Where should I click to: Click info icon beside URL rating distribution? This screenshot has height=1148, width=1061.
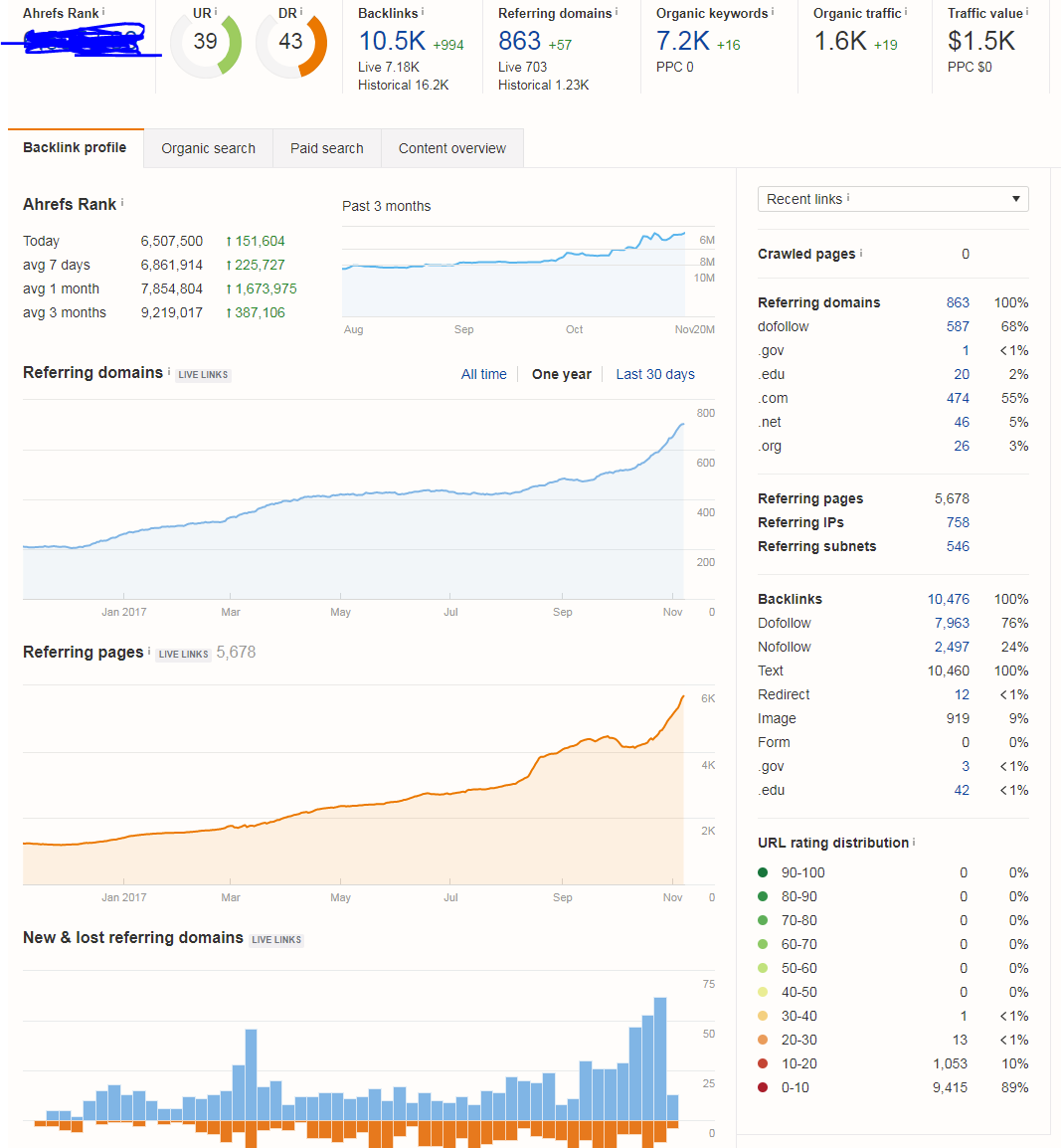click(914, 842)
